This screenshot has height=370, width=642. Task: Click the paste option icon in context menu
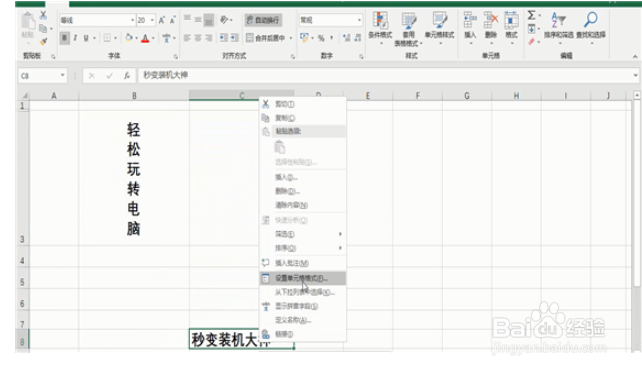pos(280,147)
